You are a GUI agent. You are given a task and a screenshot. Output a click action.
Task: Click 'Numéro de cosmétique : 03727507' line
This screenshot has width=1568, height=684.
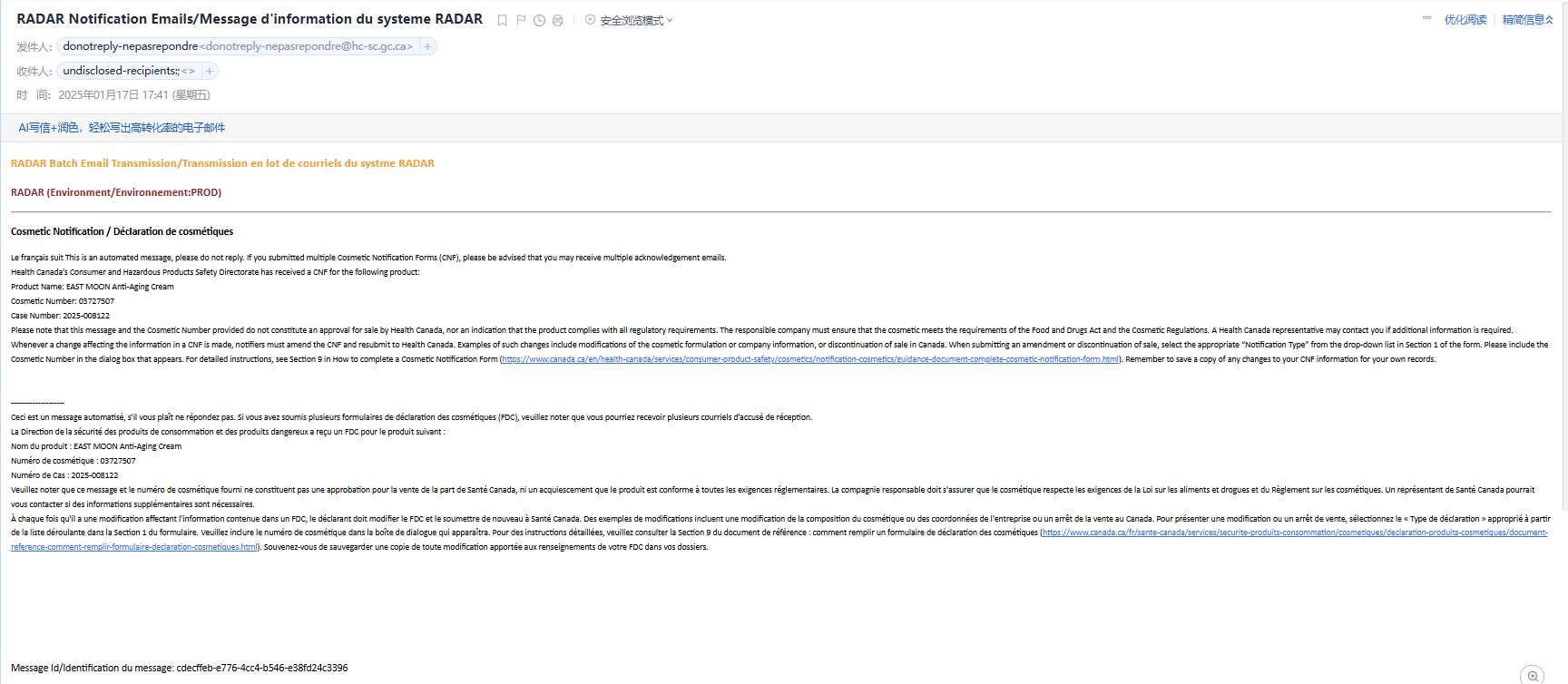coord(73,461)
